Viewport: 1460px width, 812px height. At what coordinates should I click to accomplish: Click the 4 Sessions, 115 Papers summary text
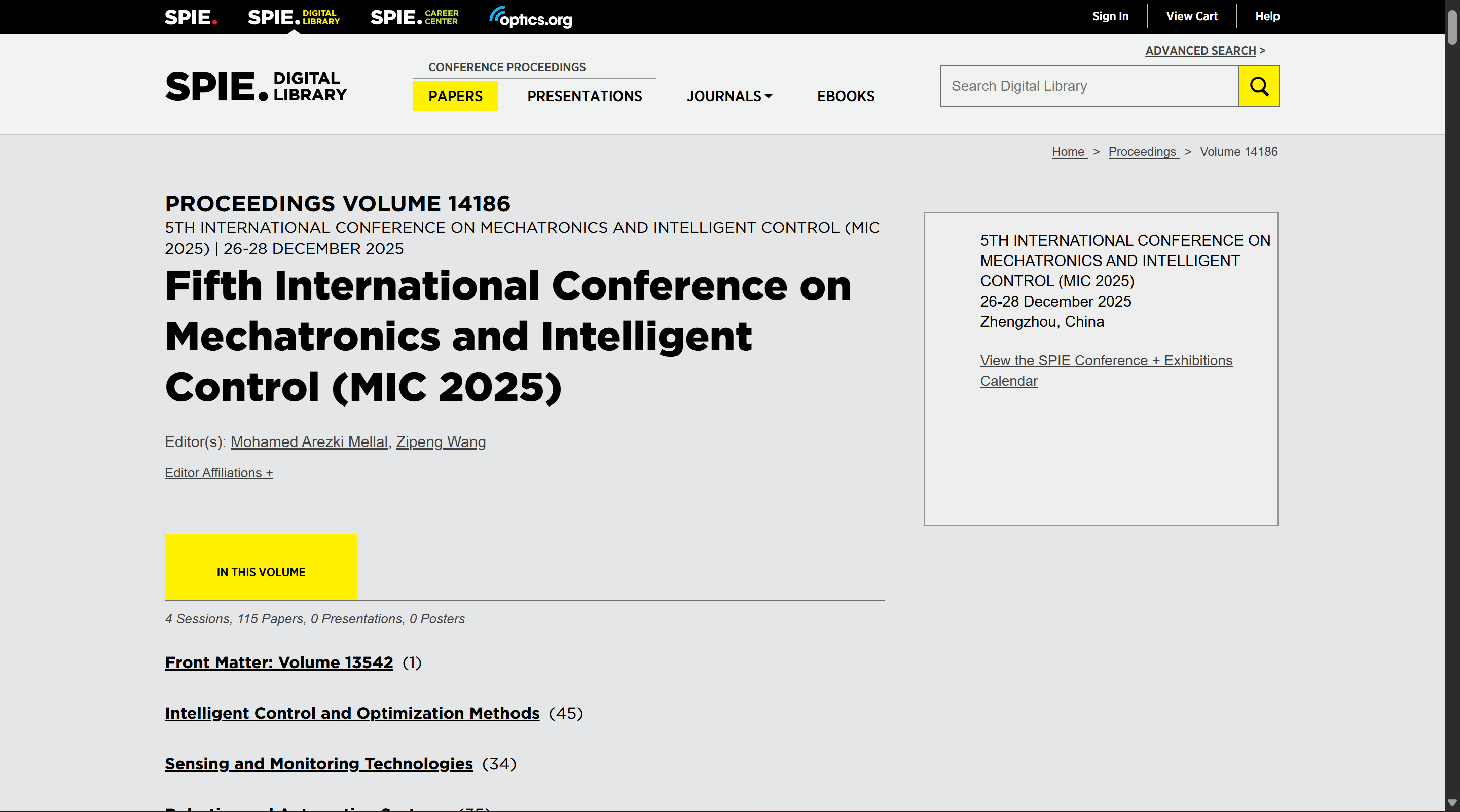[314, 619]
